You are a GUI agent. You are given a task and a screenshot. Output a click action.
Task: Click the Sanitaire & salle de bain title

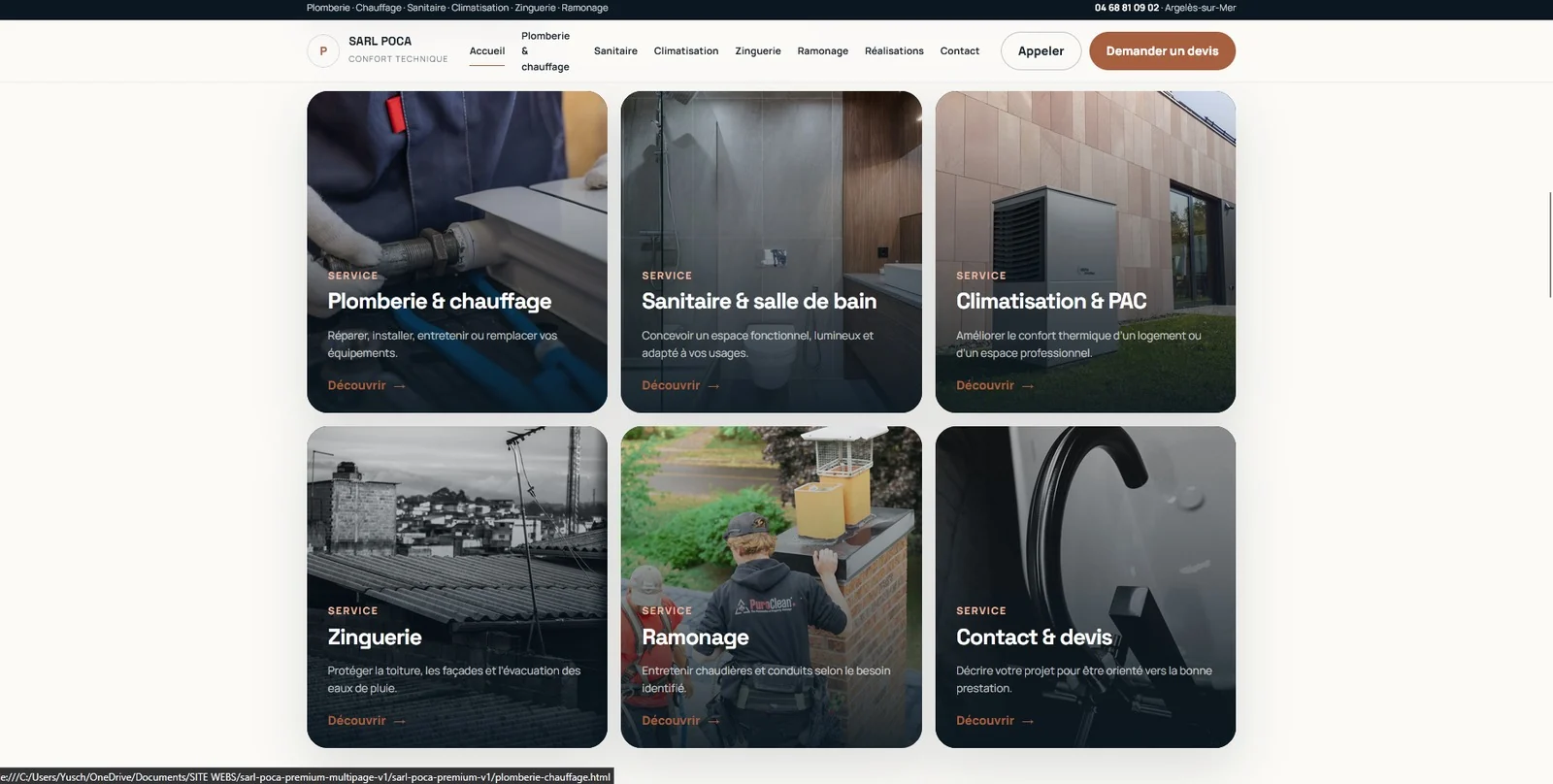[759, 302]
